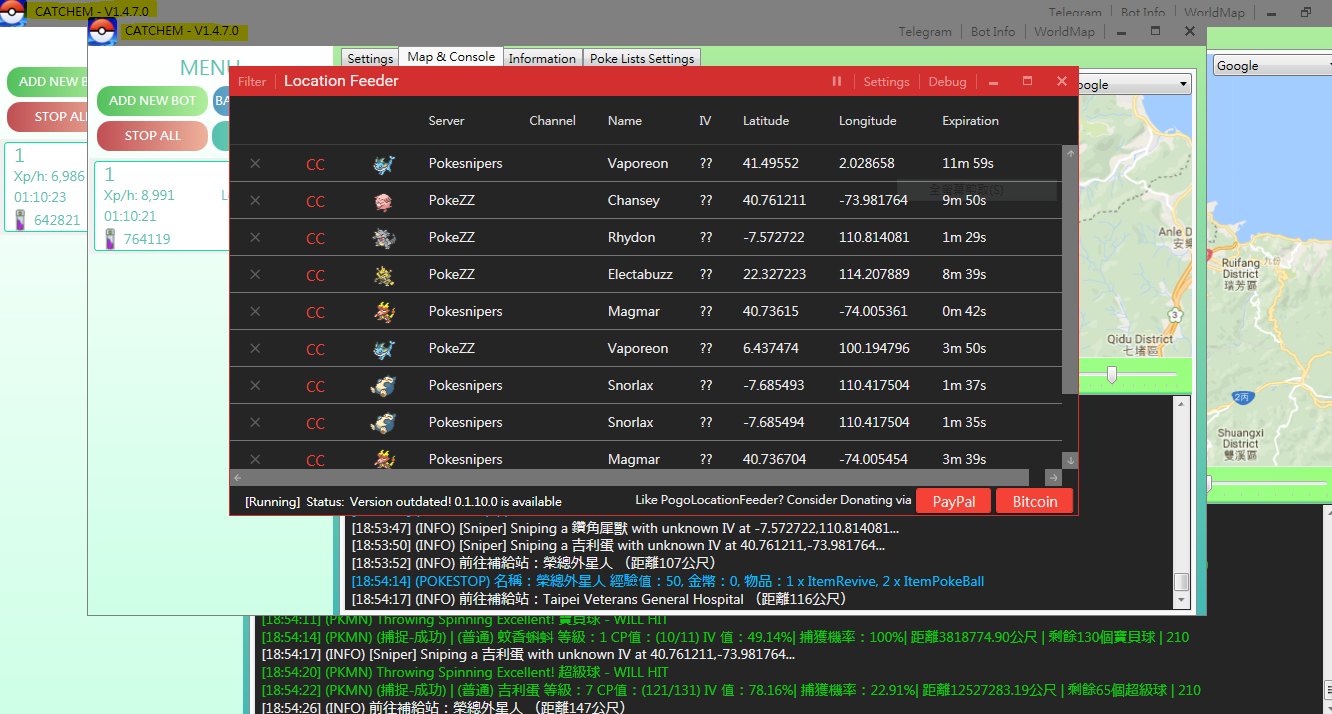This screenshot has width=1332, height=714.
Task: Click the Server column header
Action: (446, 121)
